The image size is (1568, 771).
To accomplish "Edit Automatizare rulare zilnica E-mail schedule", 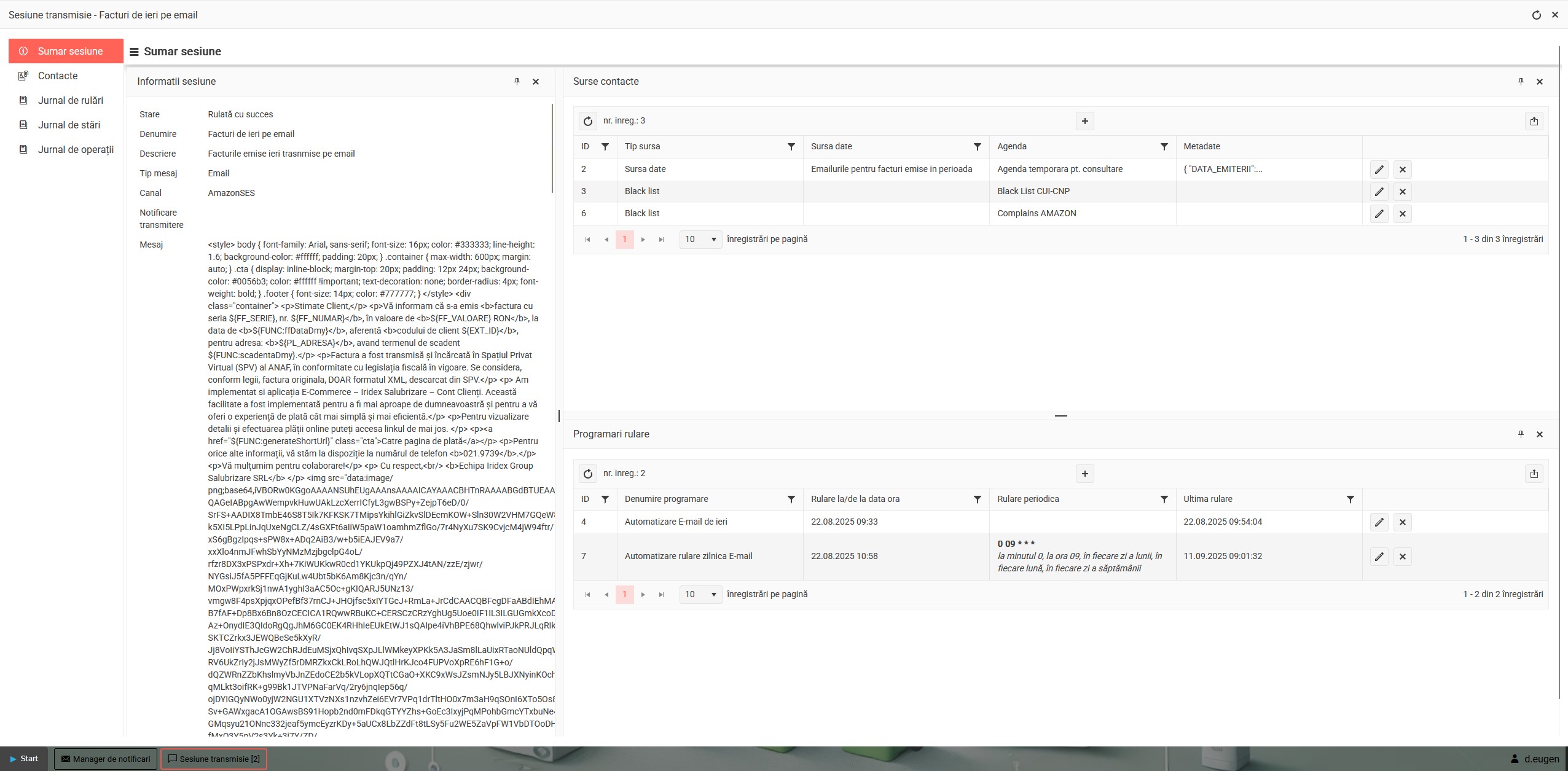I will point(1379,557).
